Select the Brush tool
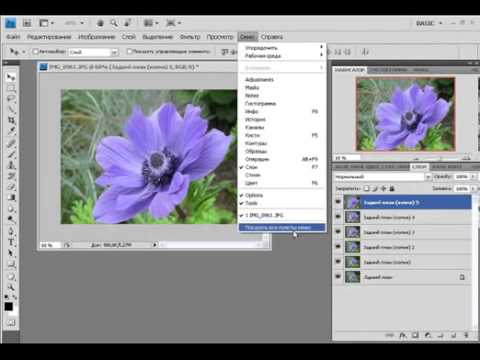 [11, 154]
